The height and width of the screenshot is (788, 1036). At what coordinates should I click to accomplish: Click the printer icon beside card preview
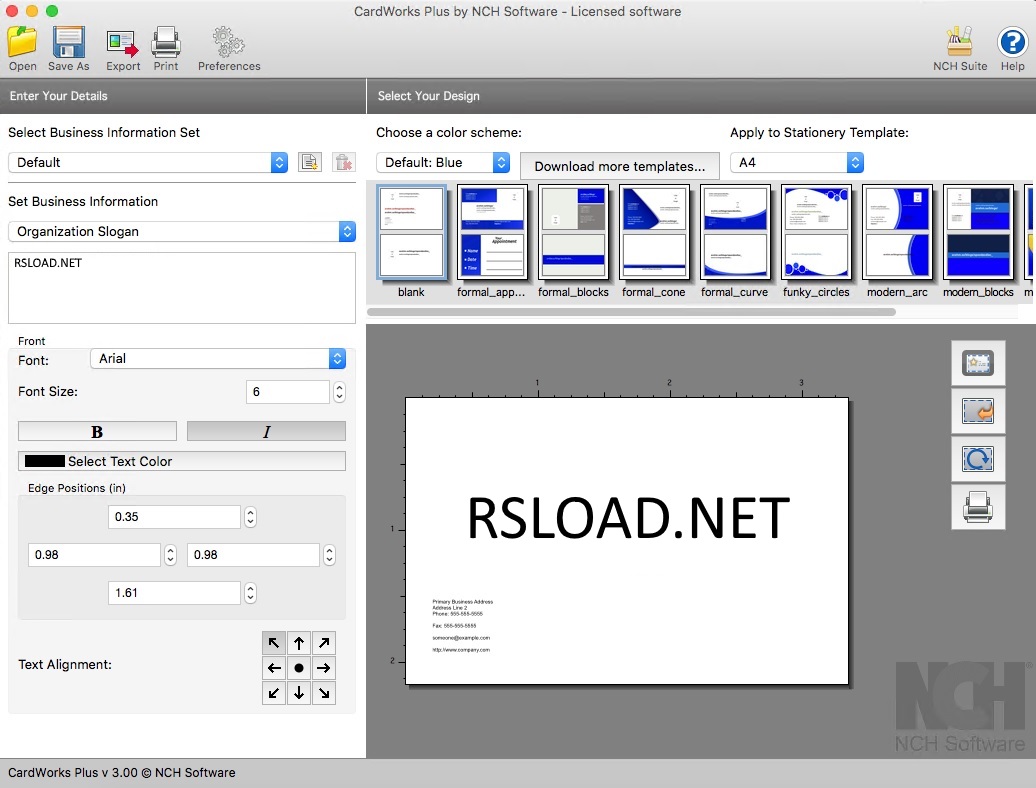[x=977, y=507]
